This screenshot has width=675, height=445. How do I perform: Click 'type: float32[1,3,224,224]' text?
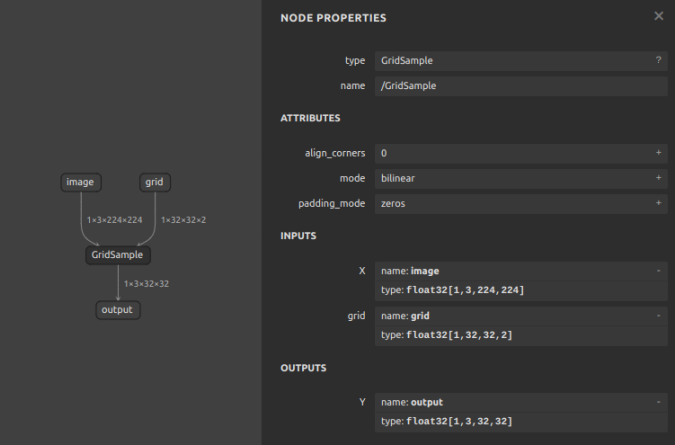tap(452, 290)
